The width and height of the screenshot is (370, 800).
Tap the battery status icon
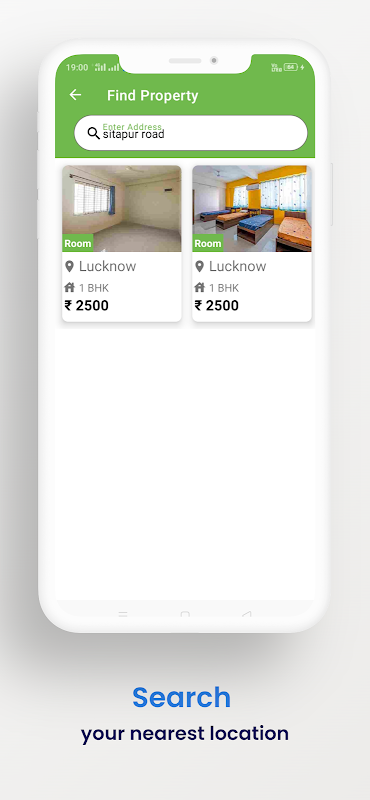tap(290, 67)
